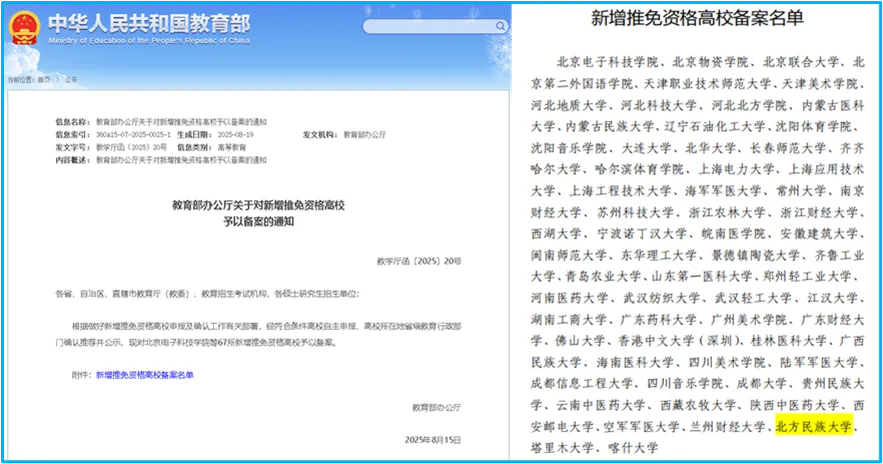Click the 中华人民共和国教育部 site title

click(x=149, y=23)
